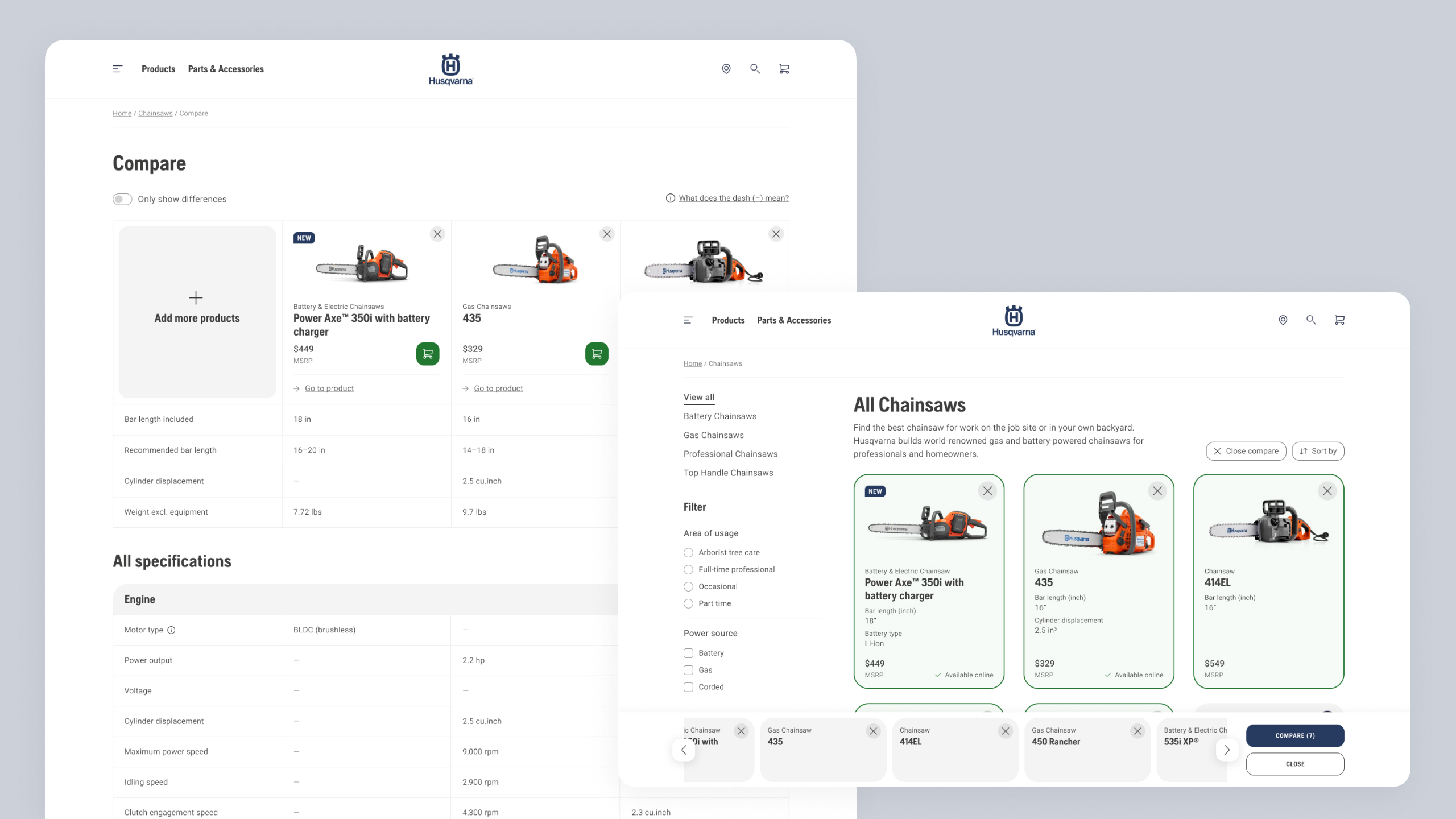Remove 414EL from the compare tray
The height and width of the screenshot is (819, 1456).
tap(1006, 731)
